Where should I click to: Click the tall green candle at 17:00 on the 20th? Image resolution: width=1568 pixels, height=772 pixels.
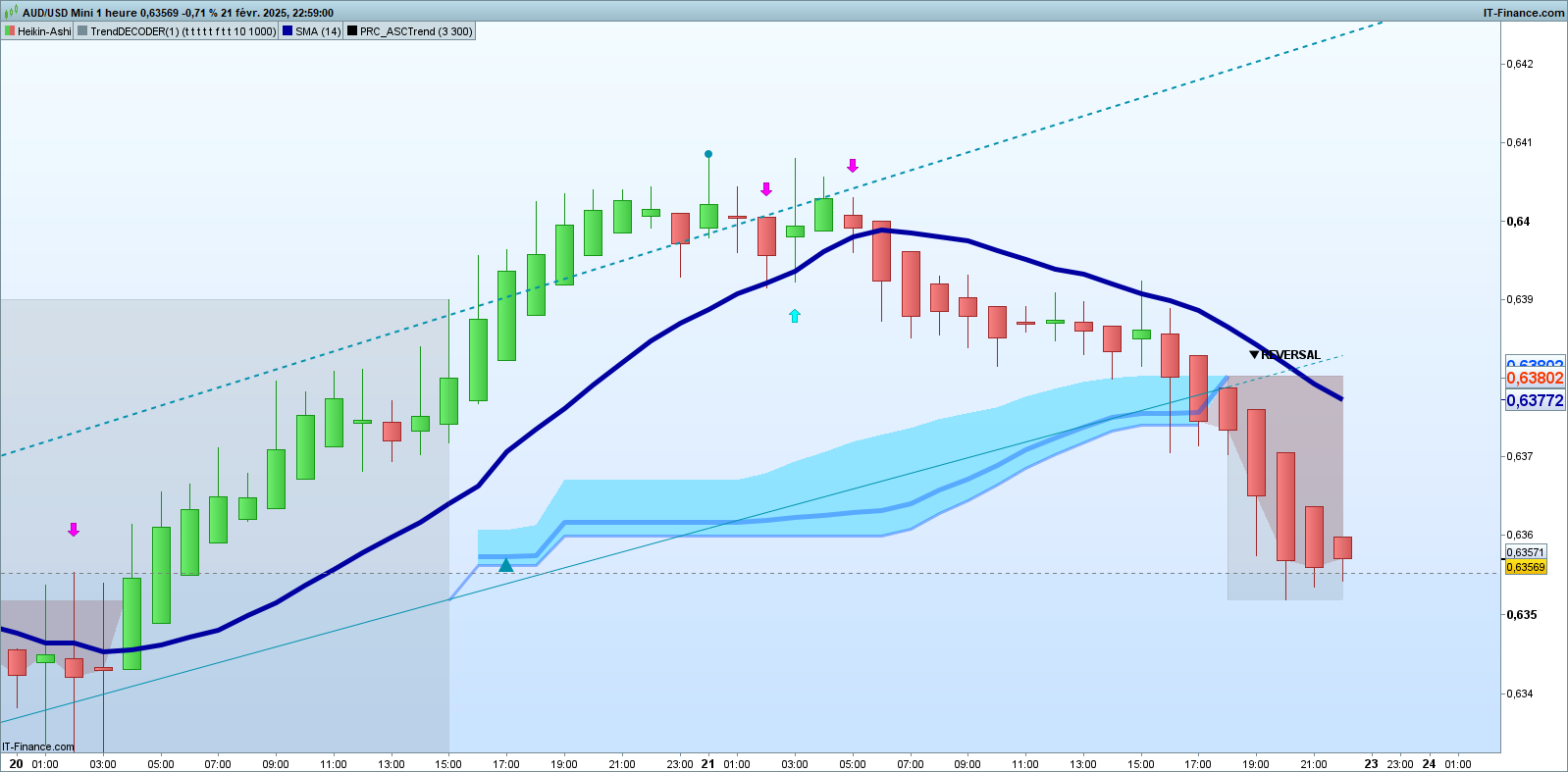click(x=506, y=316)
